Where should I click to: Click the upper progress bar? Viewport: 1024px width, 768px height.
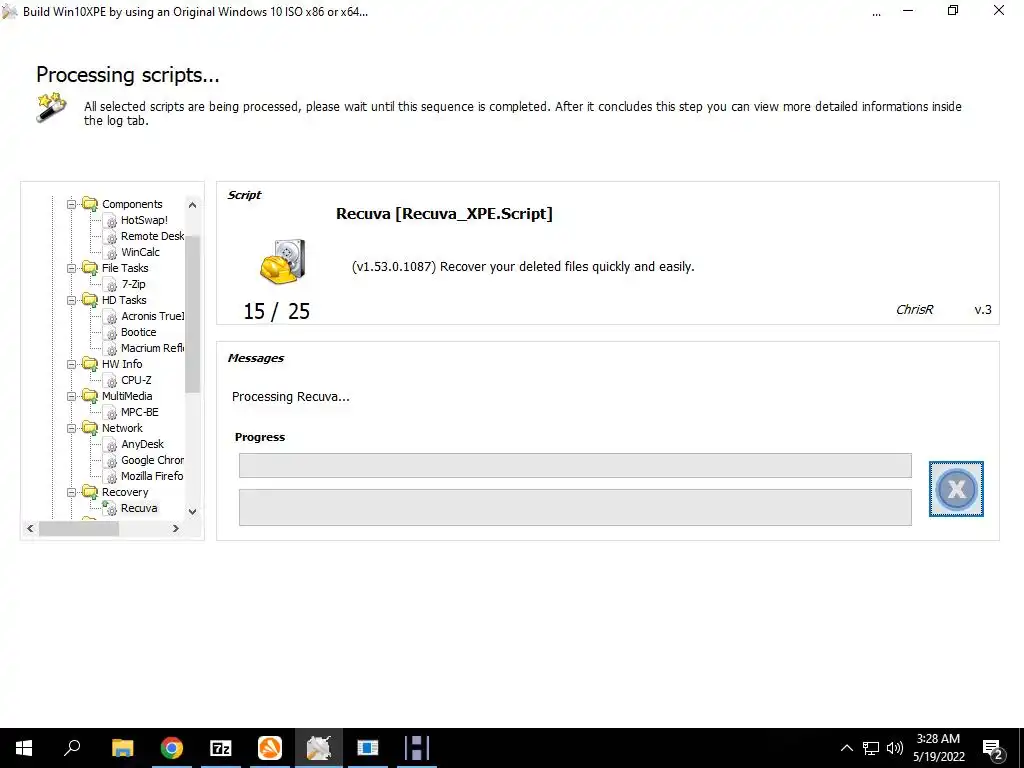click(x=575, y=466)
